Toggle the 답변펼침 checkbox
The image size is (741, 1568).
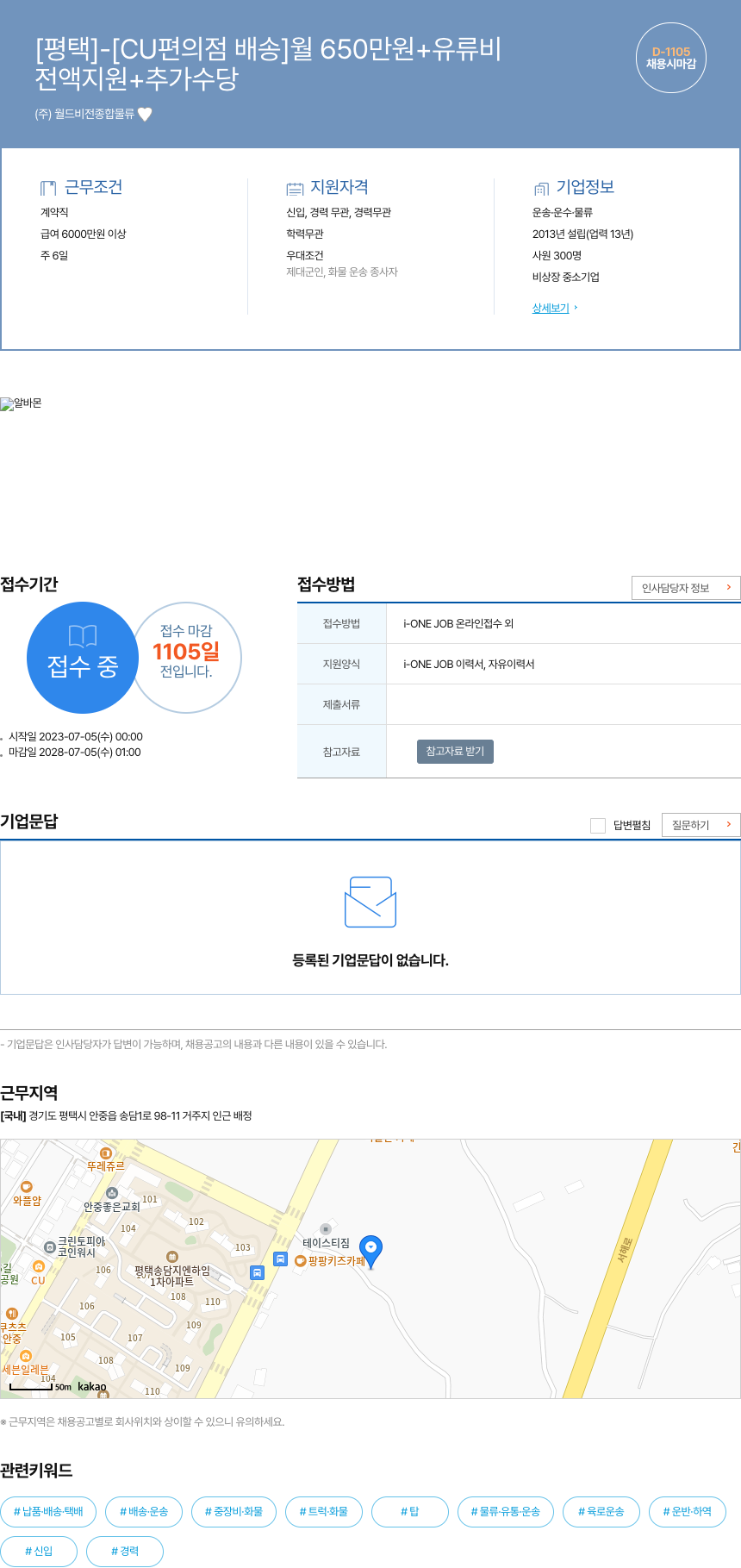(598, 826)
